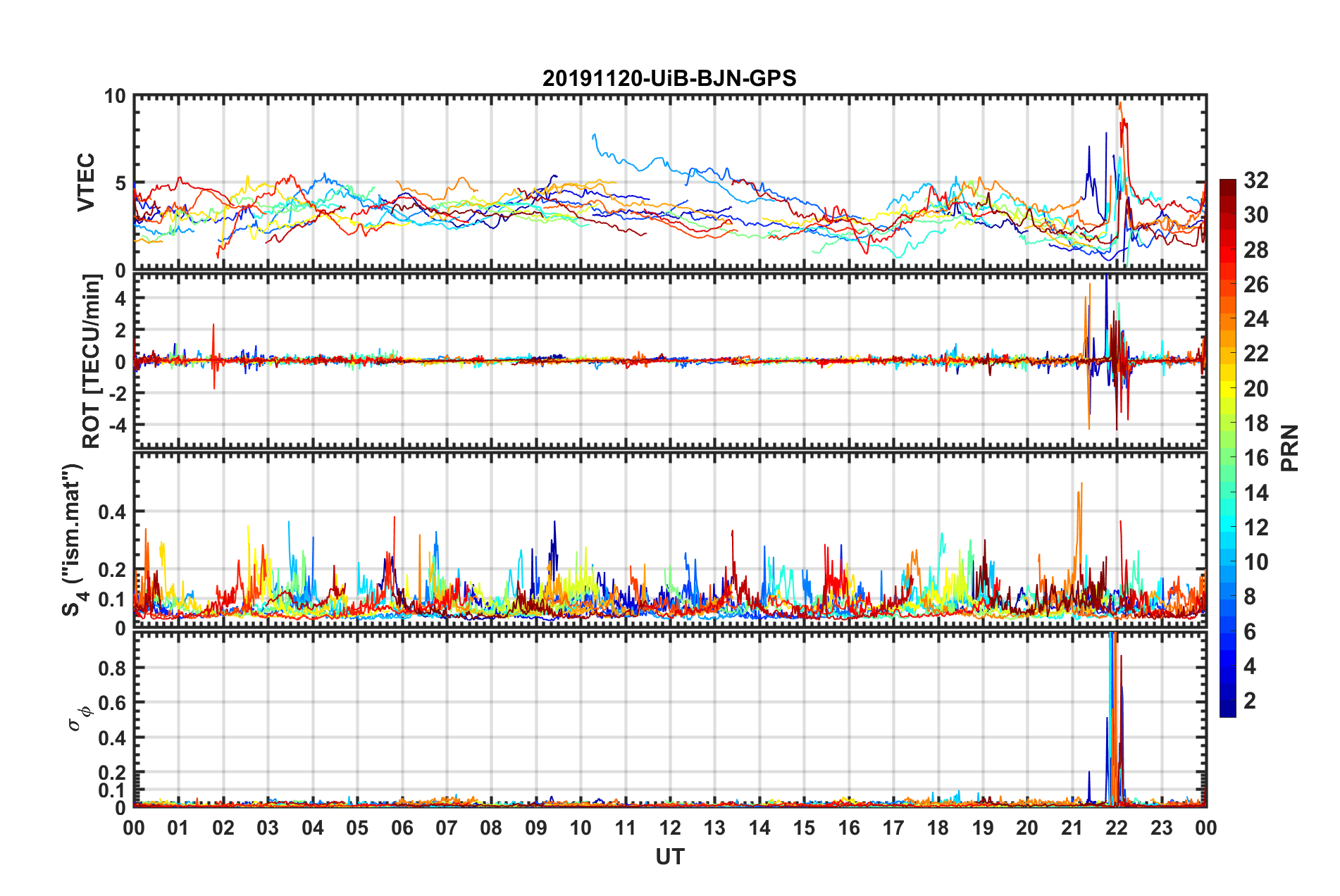The height and width of the screenshot is (896, 1340).
Task: Click S4 axis tick label 0.4
Action: (x=111, y=512)
